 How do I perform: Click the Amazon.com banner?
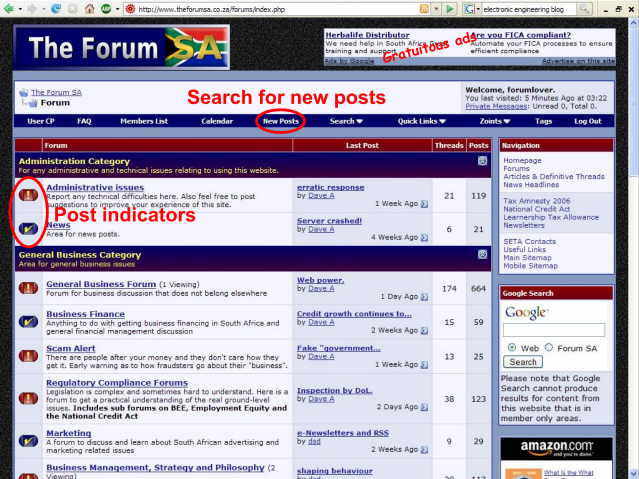tap(556, 448)
